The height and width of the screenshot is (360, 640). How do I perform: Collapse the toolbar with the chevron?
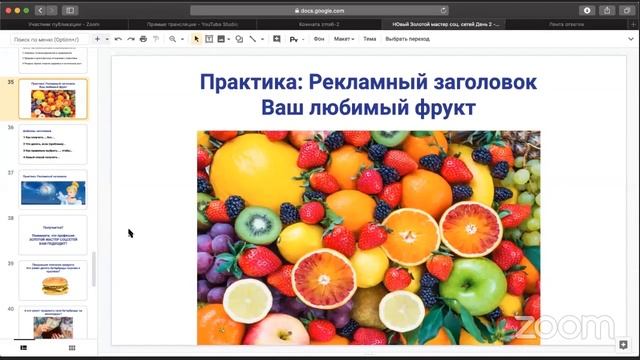pyautogui.click(x=631, y=39)
